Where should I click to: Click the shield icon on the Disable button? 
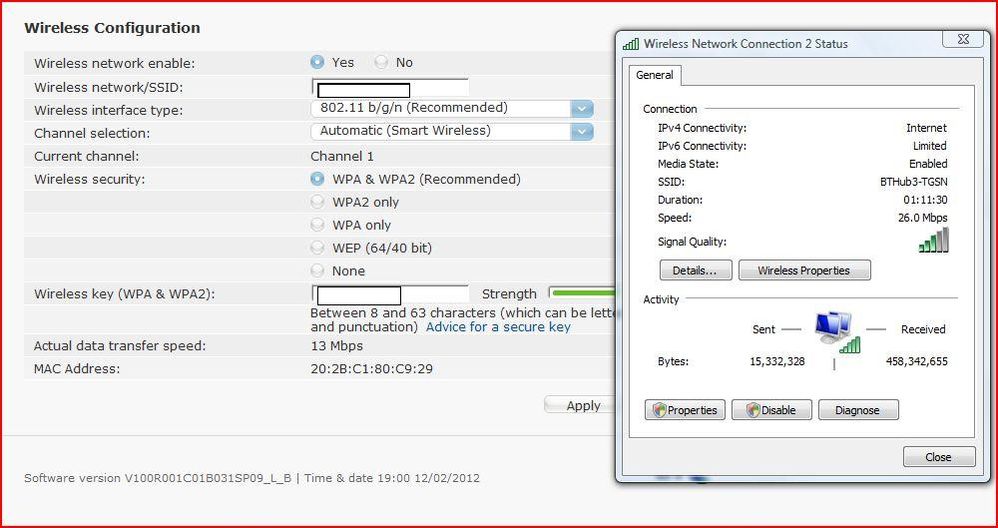pyautogui.click(x=754, y=410)
